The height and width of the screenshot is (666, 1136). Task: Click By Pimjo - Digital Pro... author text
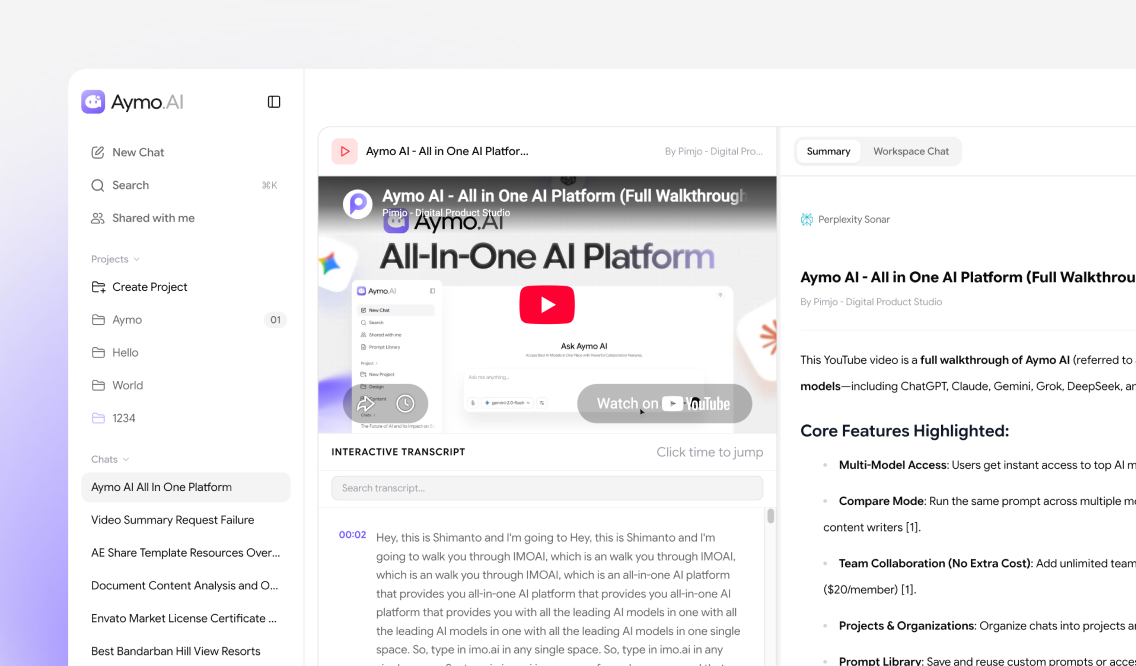[714, 151]
